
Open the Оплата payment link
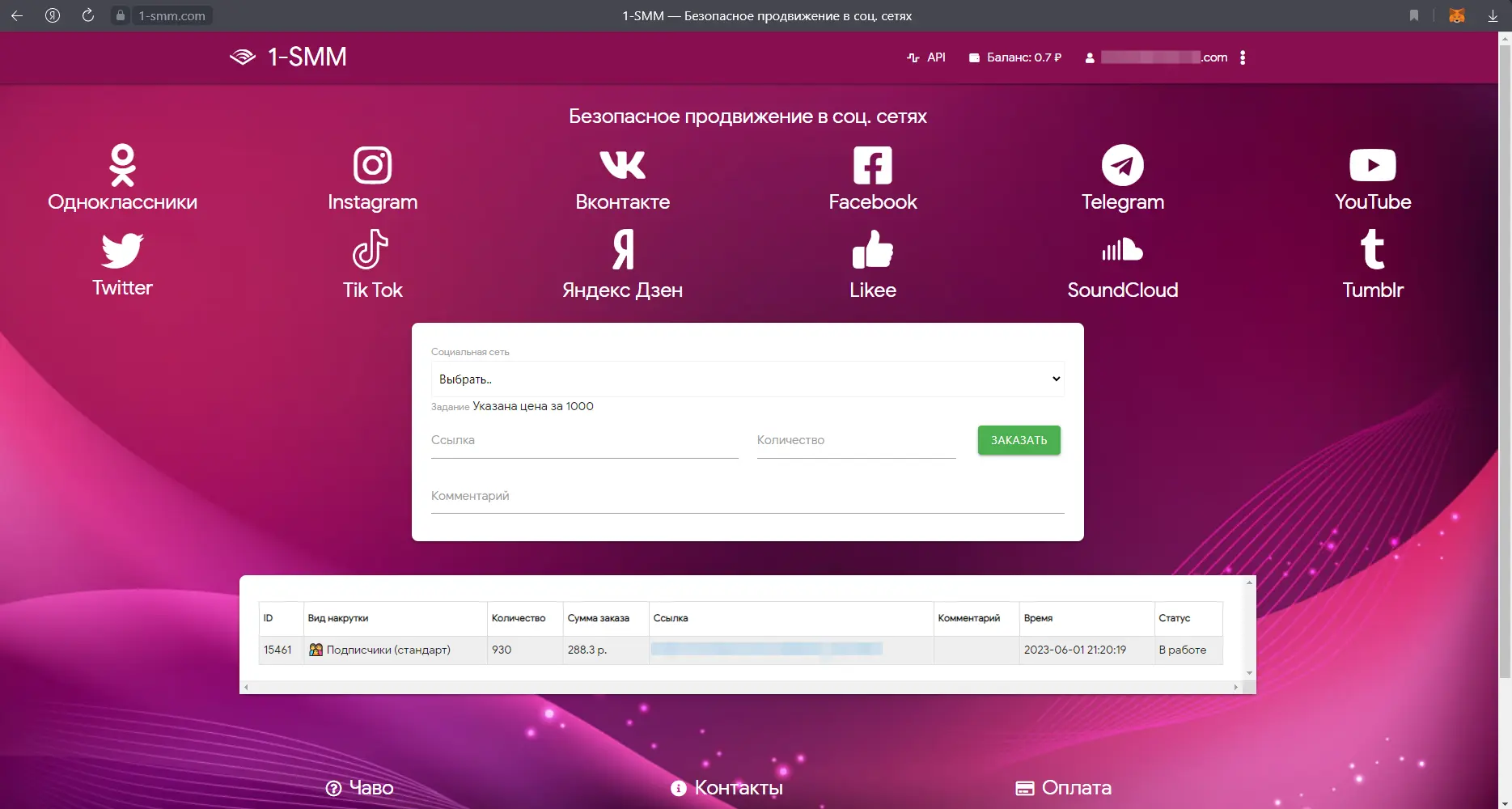(1064, 788)
